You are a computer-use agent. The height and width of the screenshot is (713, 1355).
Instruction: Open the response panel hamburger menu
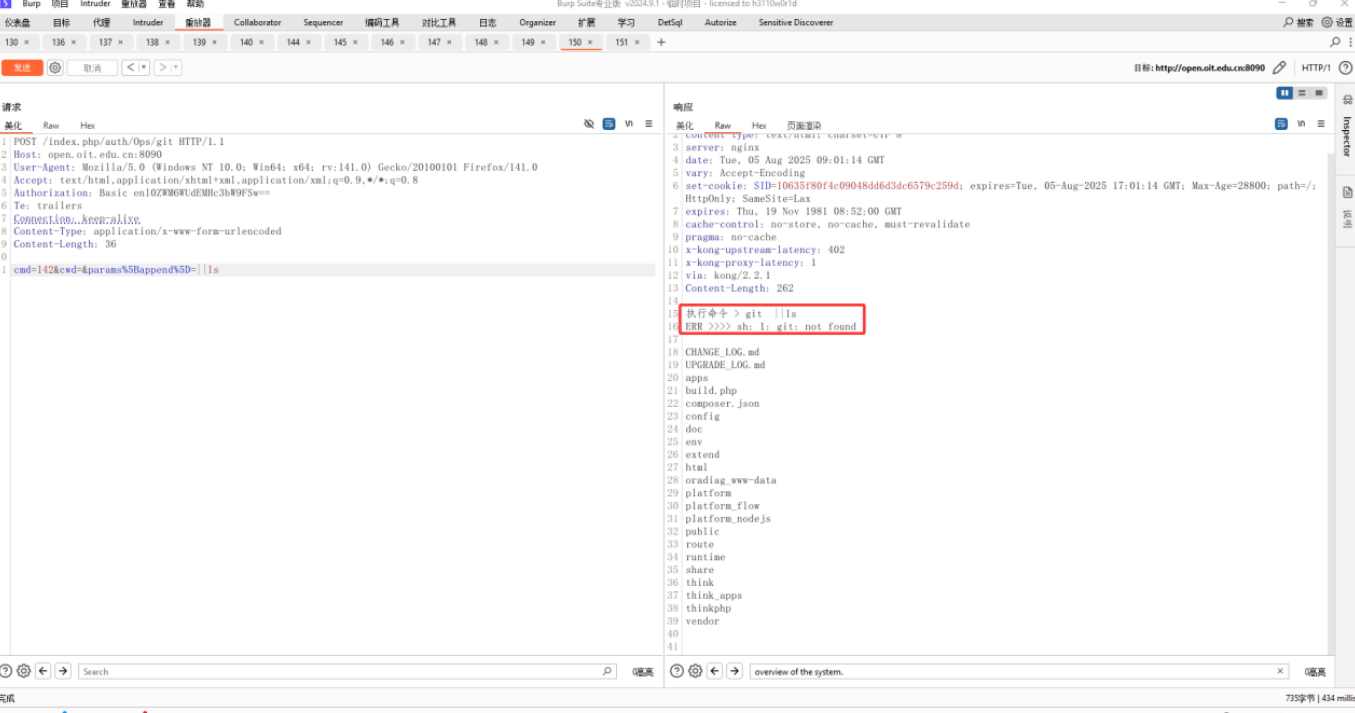tap(1321, 124)
